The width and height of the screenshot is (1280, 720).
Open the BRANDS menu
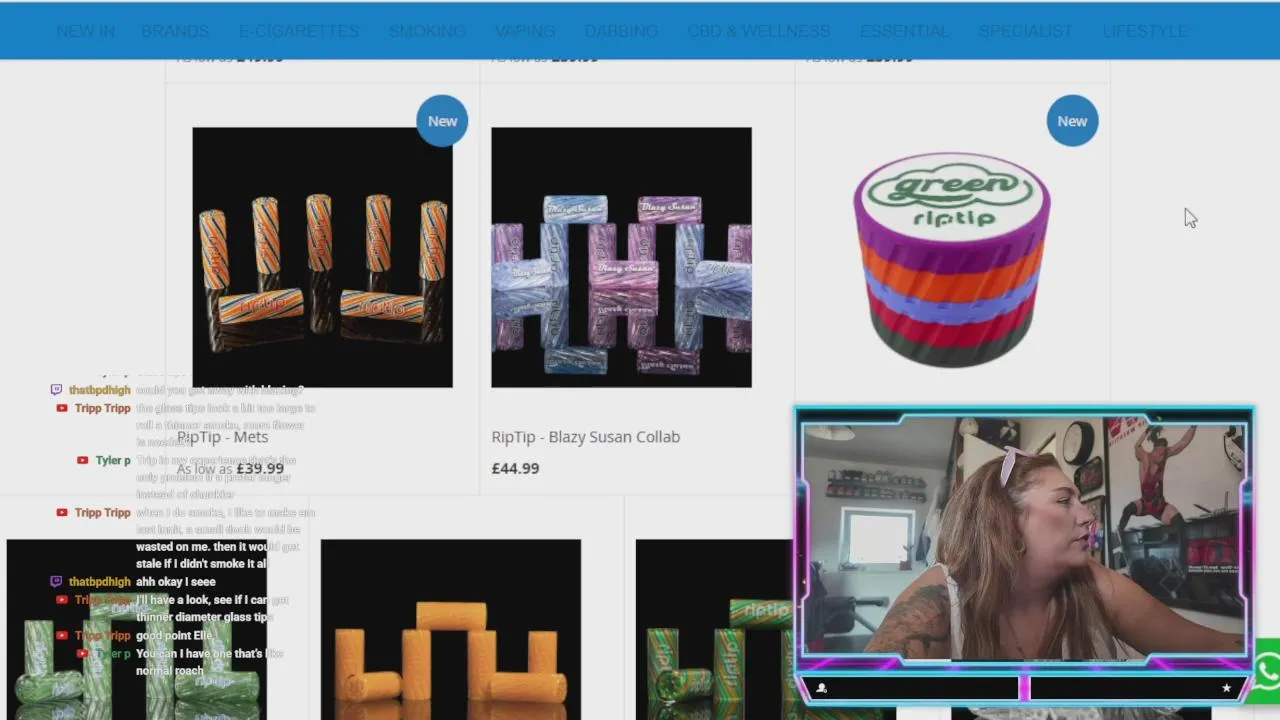(x=175, y=31)
